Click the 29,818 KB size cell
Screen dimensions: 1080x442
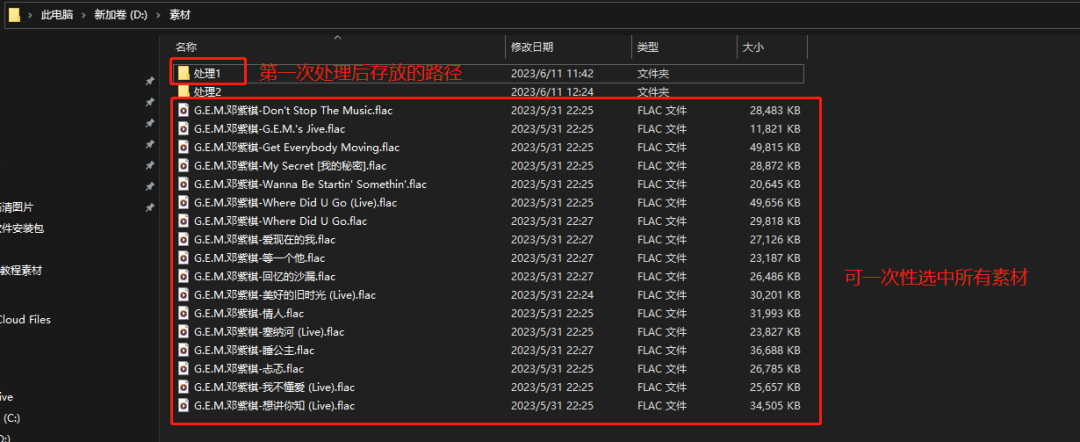(x=775, y=221)
